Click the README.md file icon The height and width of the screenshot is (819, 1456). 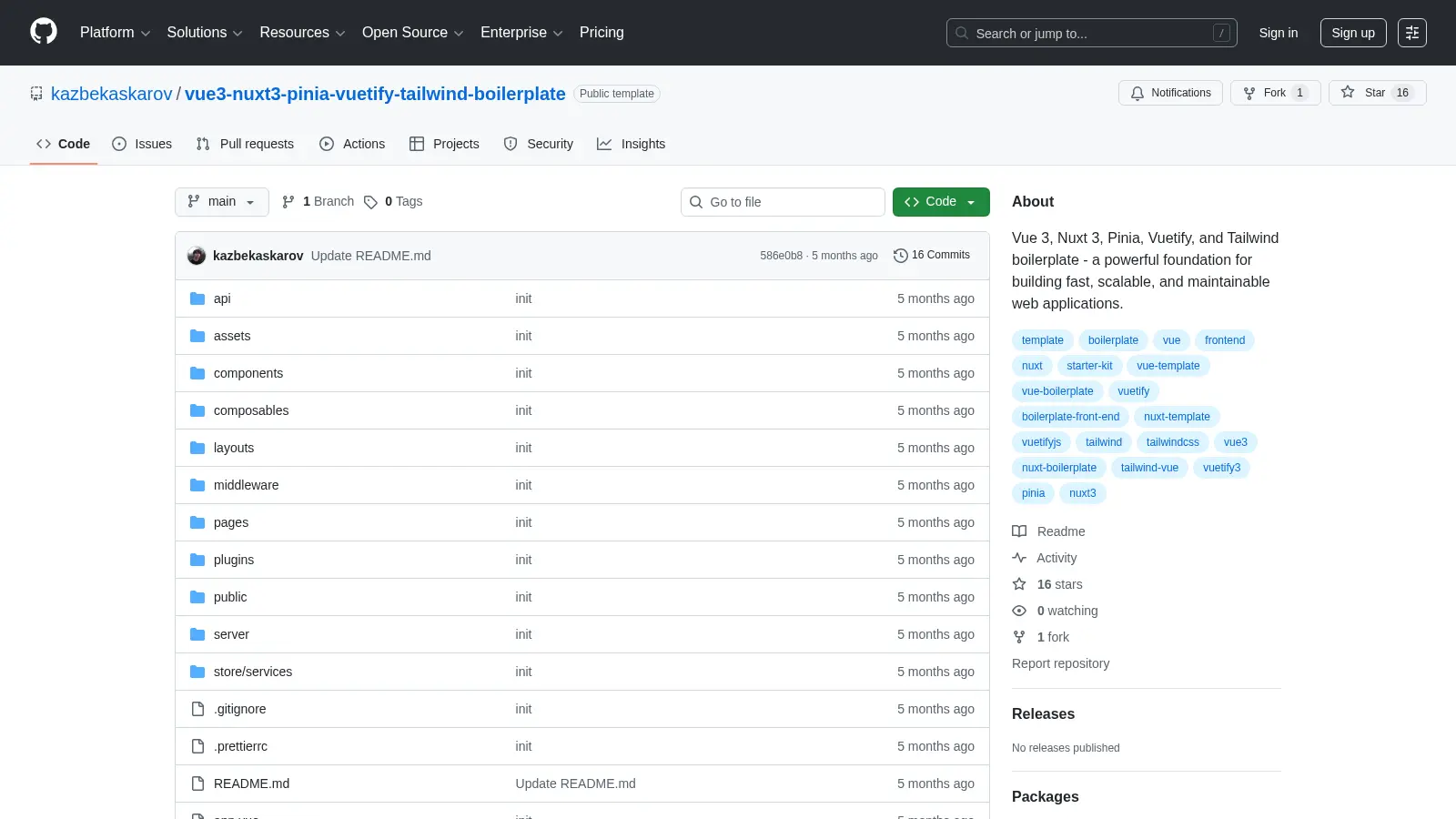coord(197,784)
